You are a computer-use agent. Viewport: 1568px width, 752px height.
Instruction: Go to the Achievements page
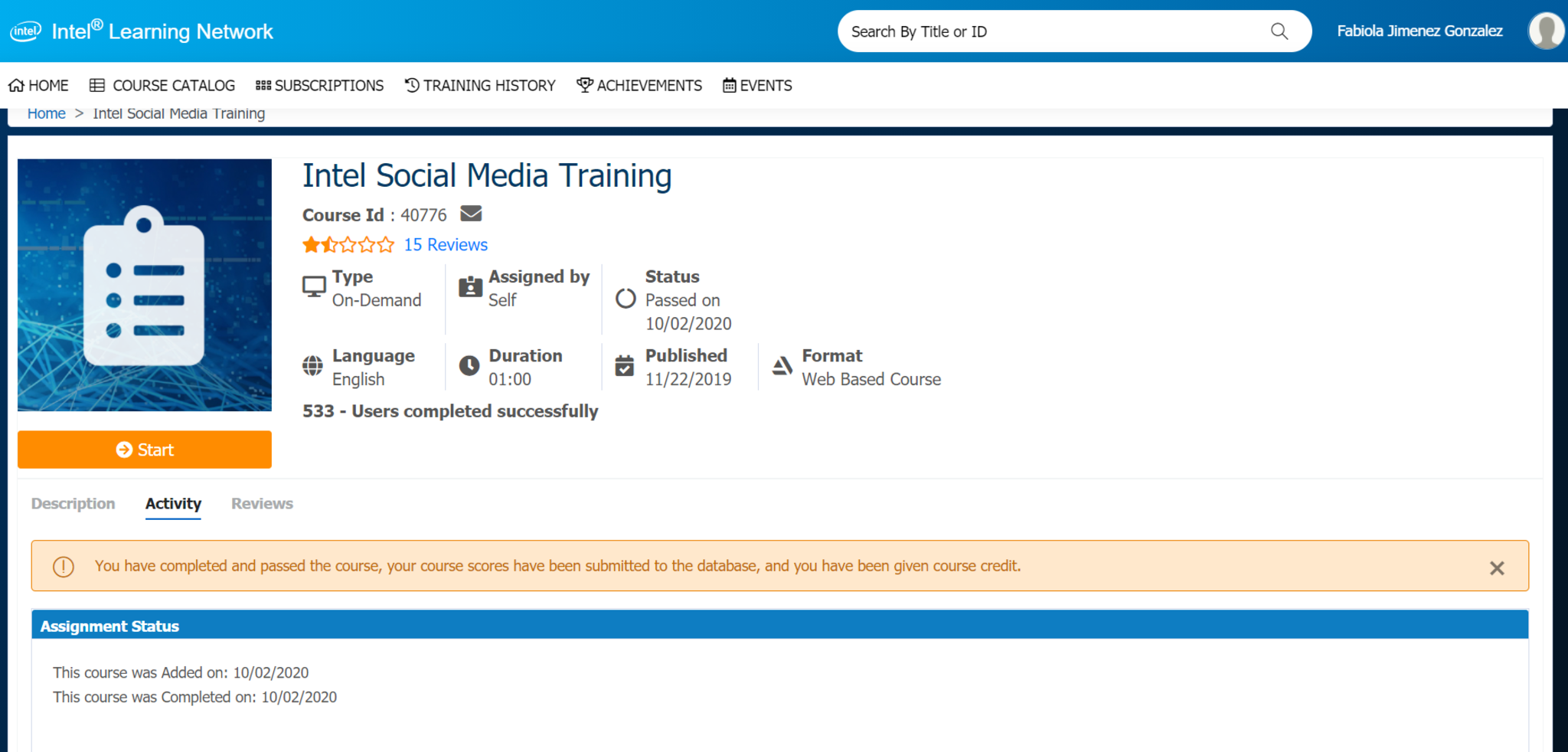point(639,86)
